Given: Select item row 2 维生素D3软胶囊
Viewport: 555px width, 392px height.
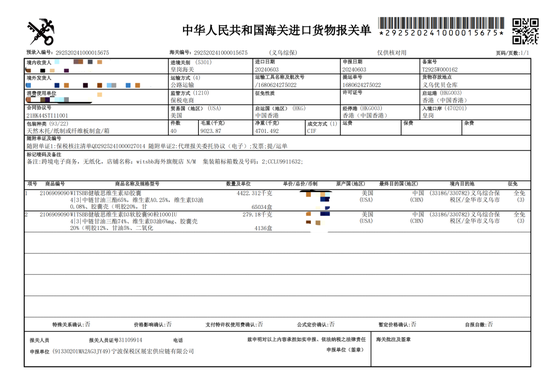Looking at the screenshot, I should click(x=277, y=221).
